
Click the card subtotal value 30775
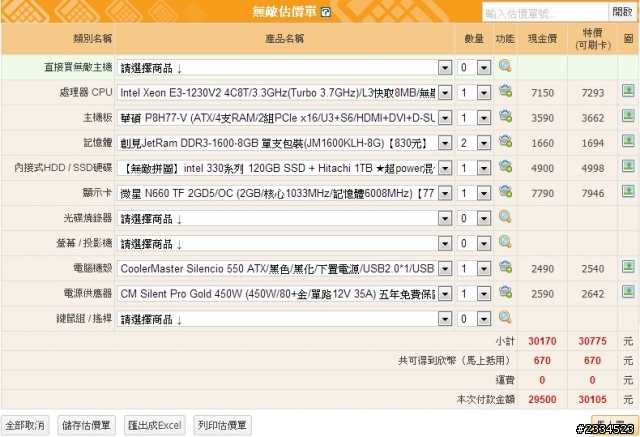point(592,341)
